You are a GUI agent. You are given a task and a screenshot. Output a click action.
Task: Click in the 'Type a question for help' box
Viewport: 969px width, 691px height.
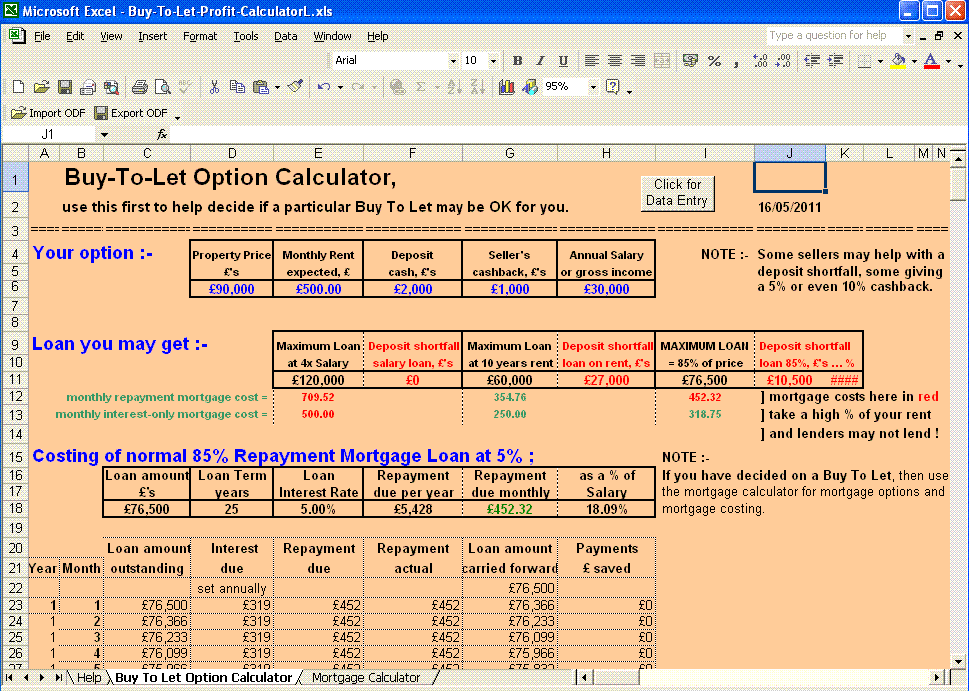click(834, 35)
